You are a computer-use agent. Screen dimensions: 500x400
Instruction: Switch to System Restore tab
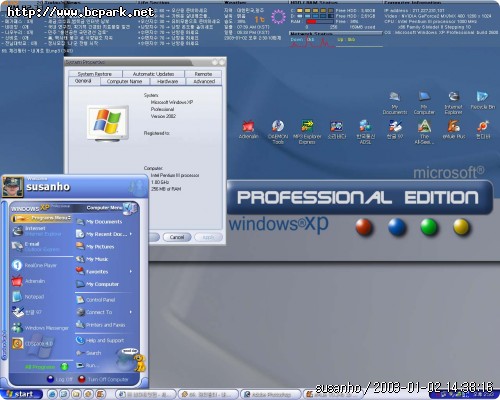click(x=95, y=74)
